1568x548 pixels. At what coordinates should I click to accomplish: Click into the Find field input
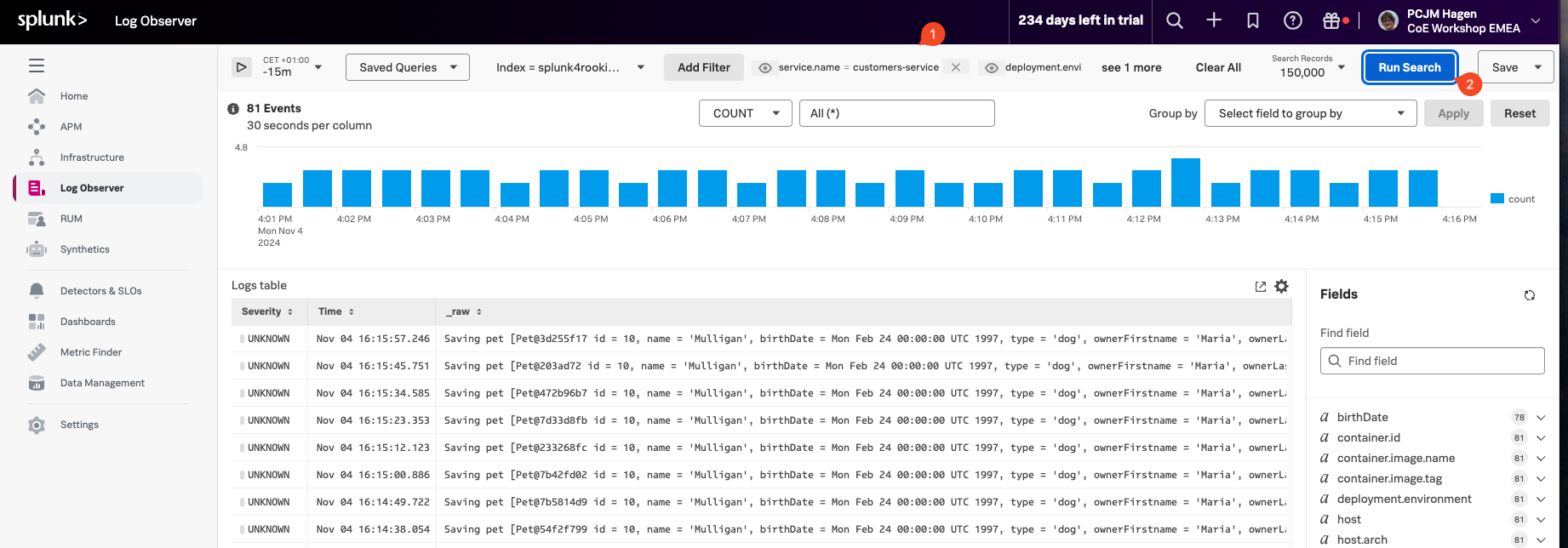(1433, 361)
